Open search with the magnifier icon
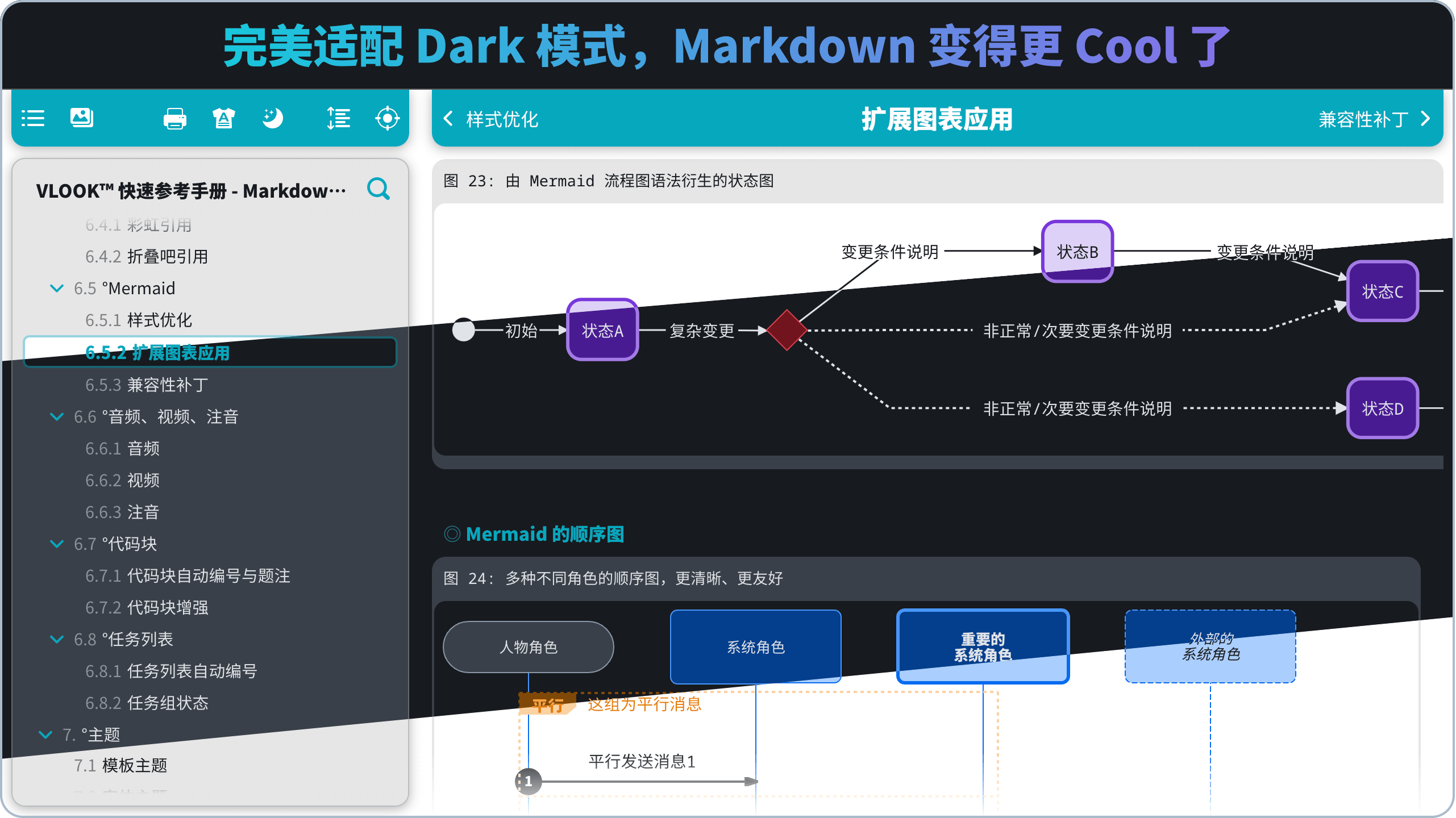Image resolution: width=1456 pixels, height=818 pixels. (378, 189)
